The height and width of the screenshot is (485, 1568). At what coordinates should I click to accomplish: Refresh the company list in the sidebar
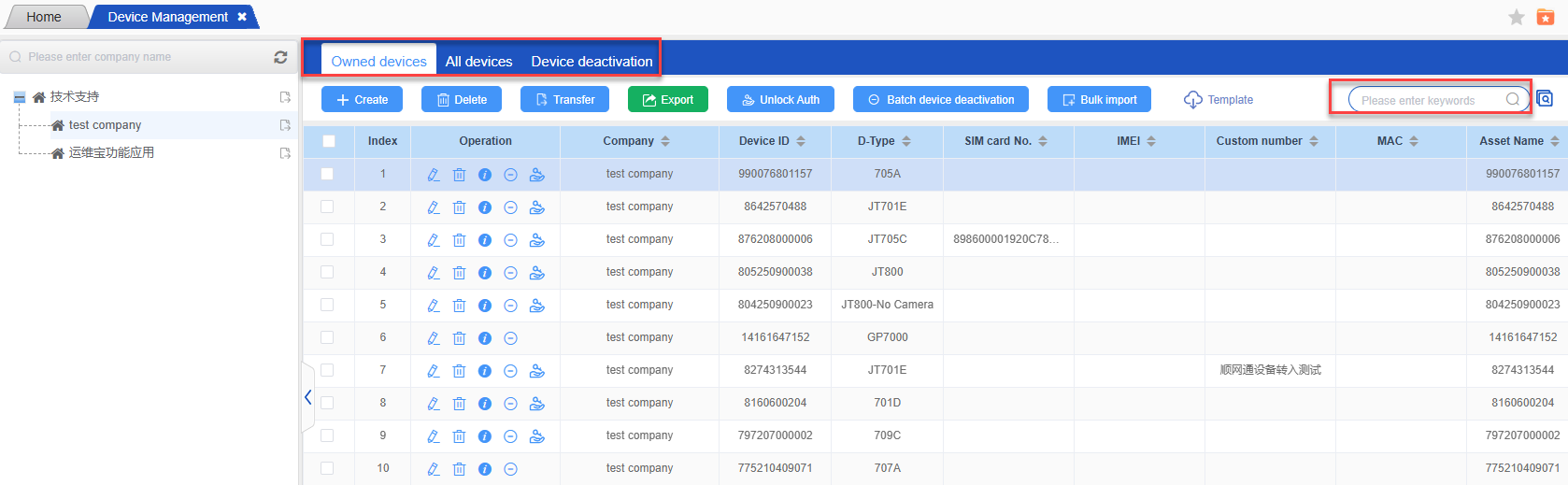pyautogui.click(x=280, y=57)
